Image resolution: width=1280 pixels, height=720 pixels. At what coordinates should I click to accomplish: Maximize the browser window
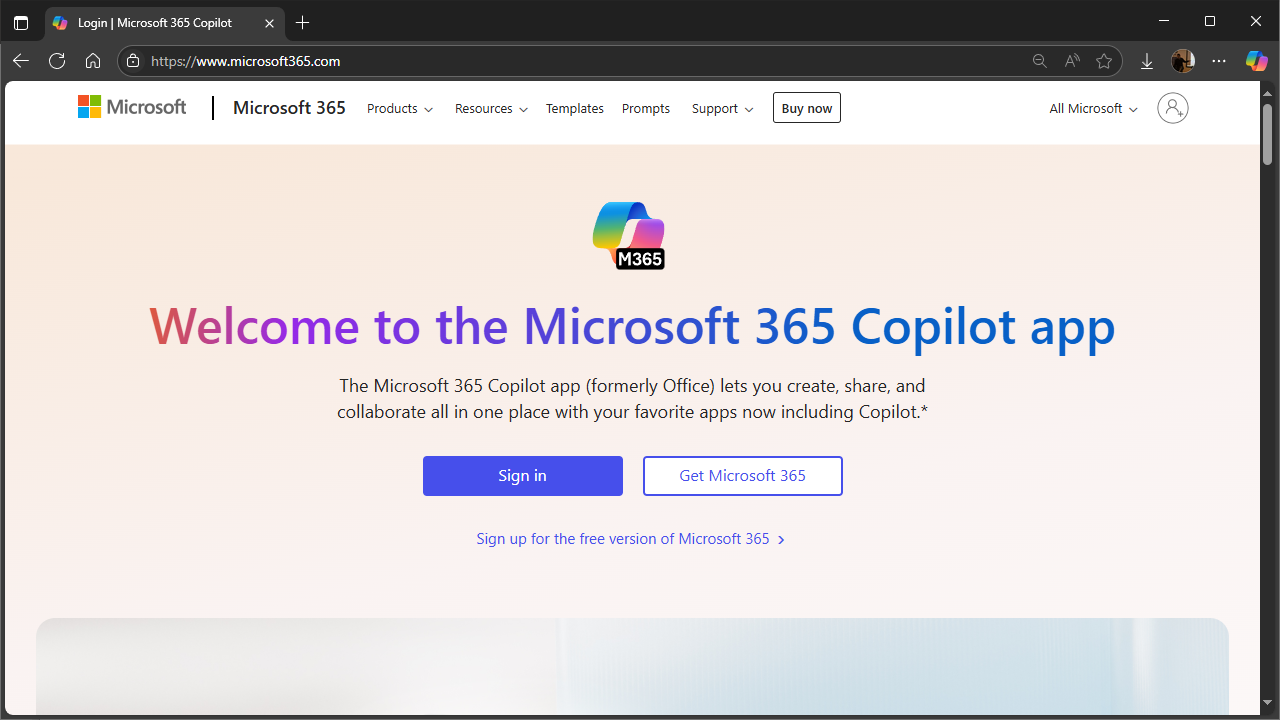pyautogui.click(x=1210, y=21)
